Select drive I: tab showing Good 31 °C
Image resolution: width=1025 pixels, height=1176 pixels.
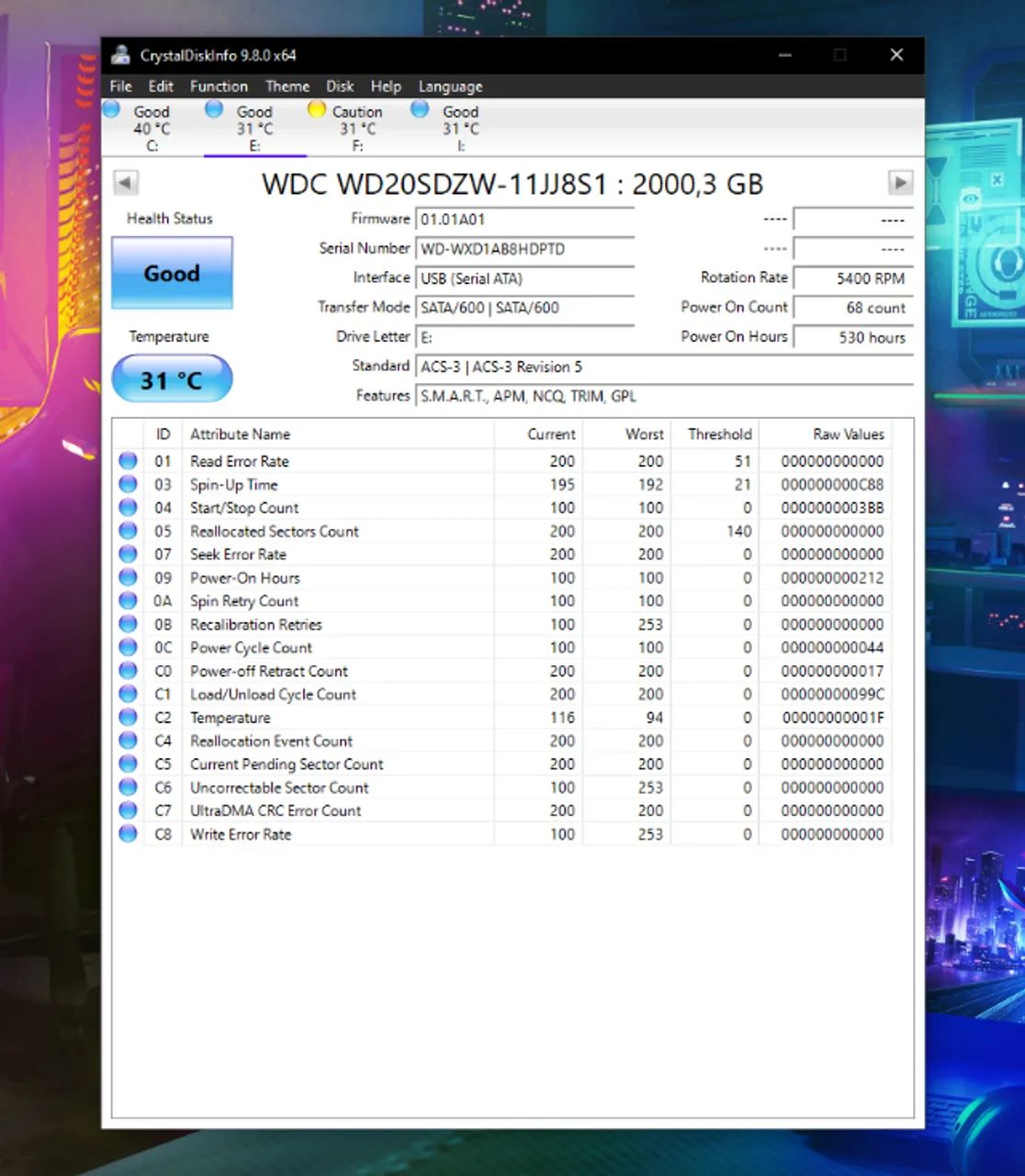coord(460,128)
